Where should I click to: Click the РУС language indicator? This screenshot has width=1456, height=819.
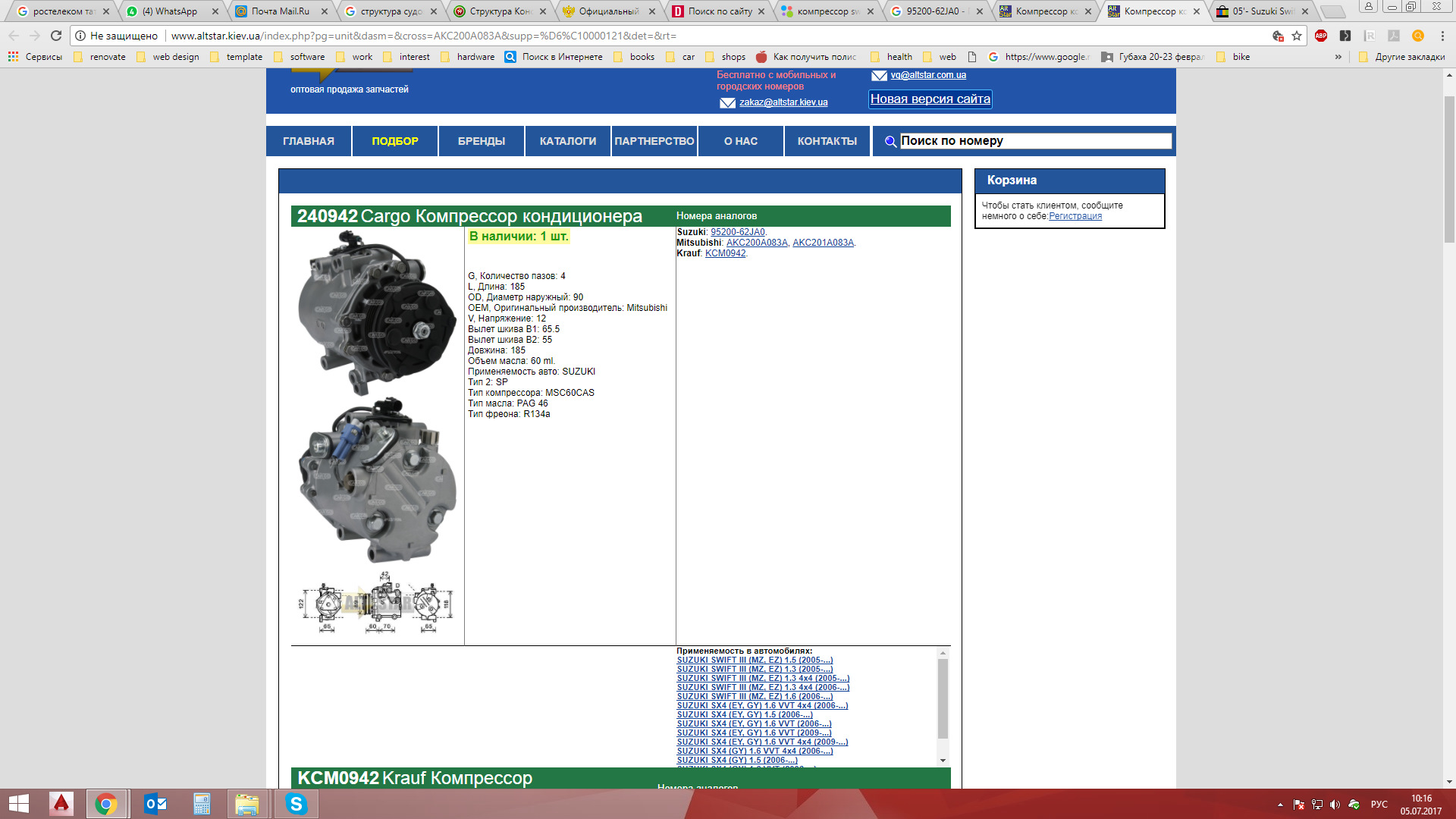[1379, 805]
